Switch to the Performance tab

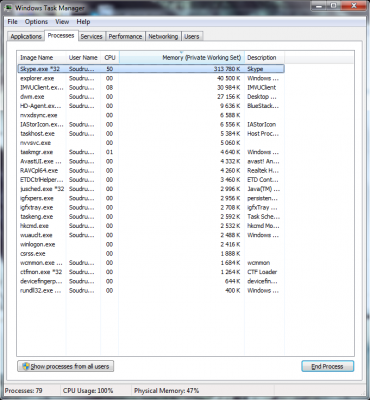tap(125, 36)
